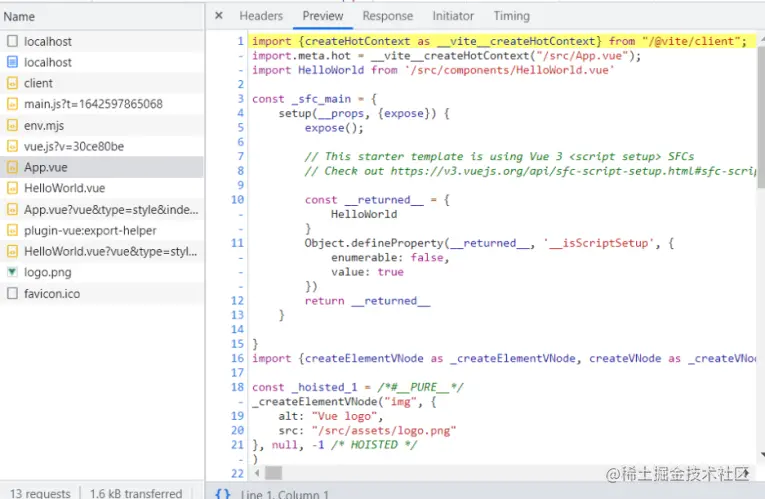Viewport: 765px width, 499px height.
Task: Click the '13 requests' status text
Action: tap(40, 493)
